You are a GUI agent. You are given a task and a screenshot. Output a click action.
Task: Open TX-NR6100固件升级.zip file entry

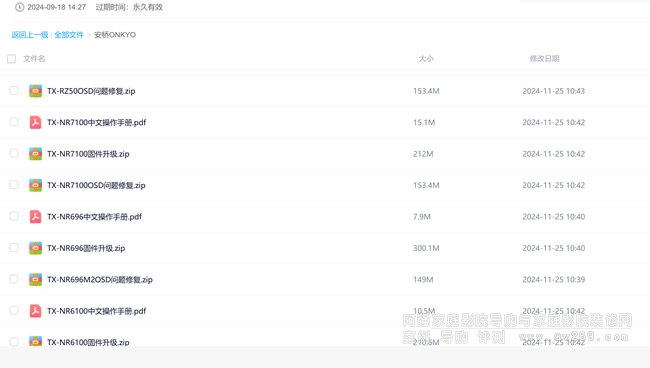tap(88, 342)
